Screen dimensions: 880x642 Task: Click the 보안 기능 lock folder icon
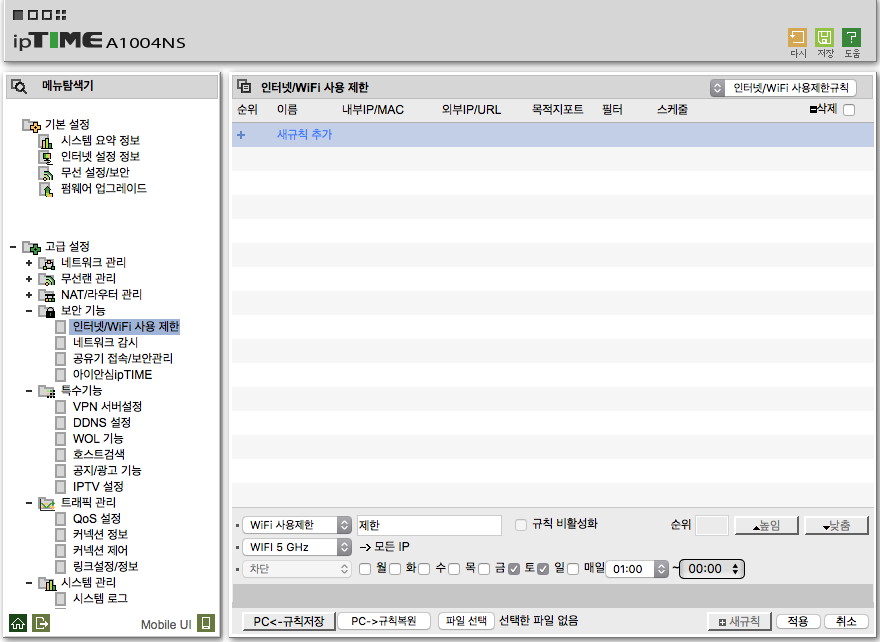click(x=47, y=311)
